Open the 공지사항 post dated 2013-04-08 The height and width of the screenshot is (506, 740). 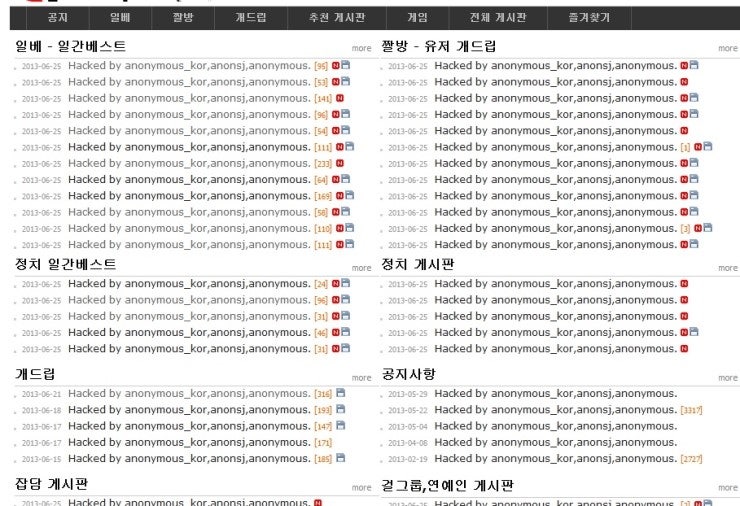tap(555, 442)
